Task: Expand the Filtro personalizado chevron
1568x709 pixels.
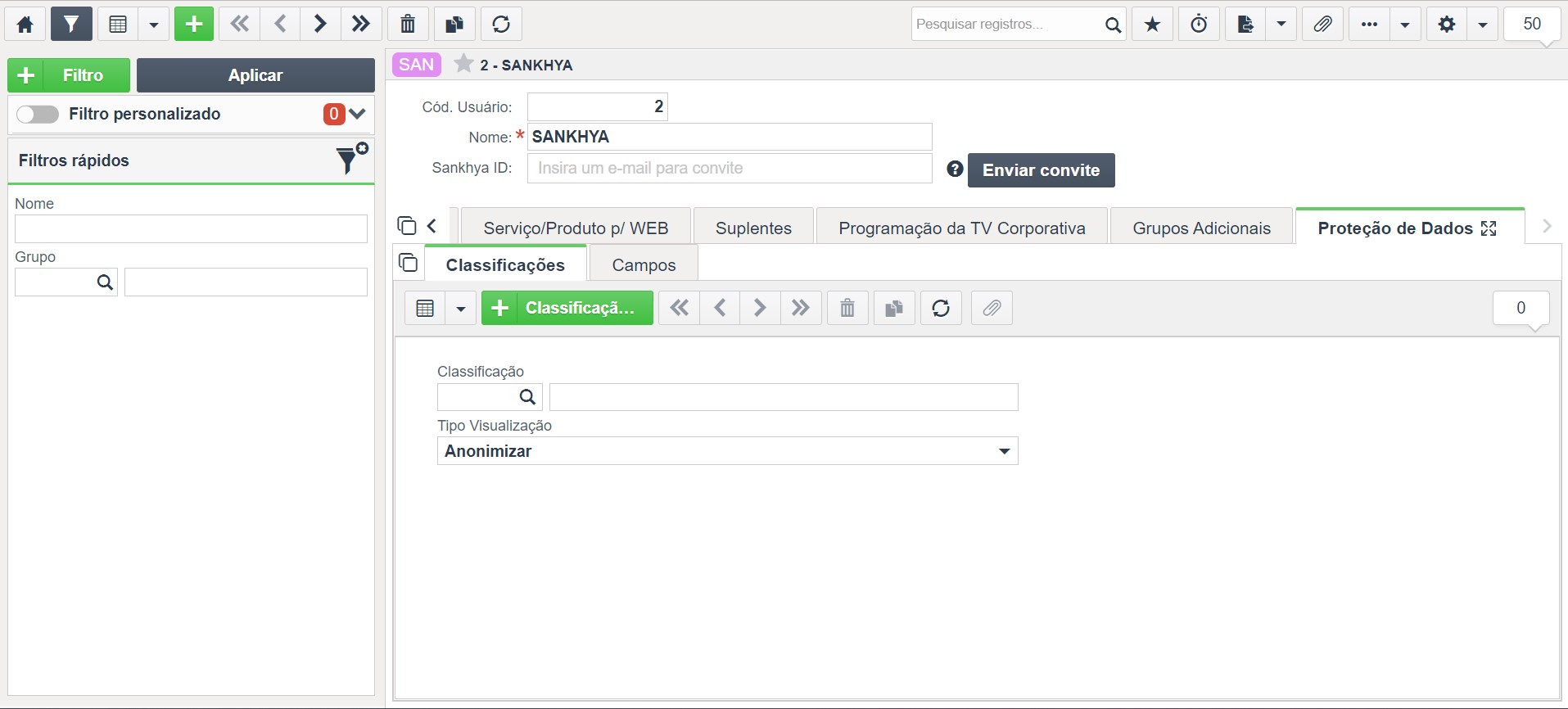Action: (x=357, y=114)
